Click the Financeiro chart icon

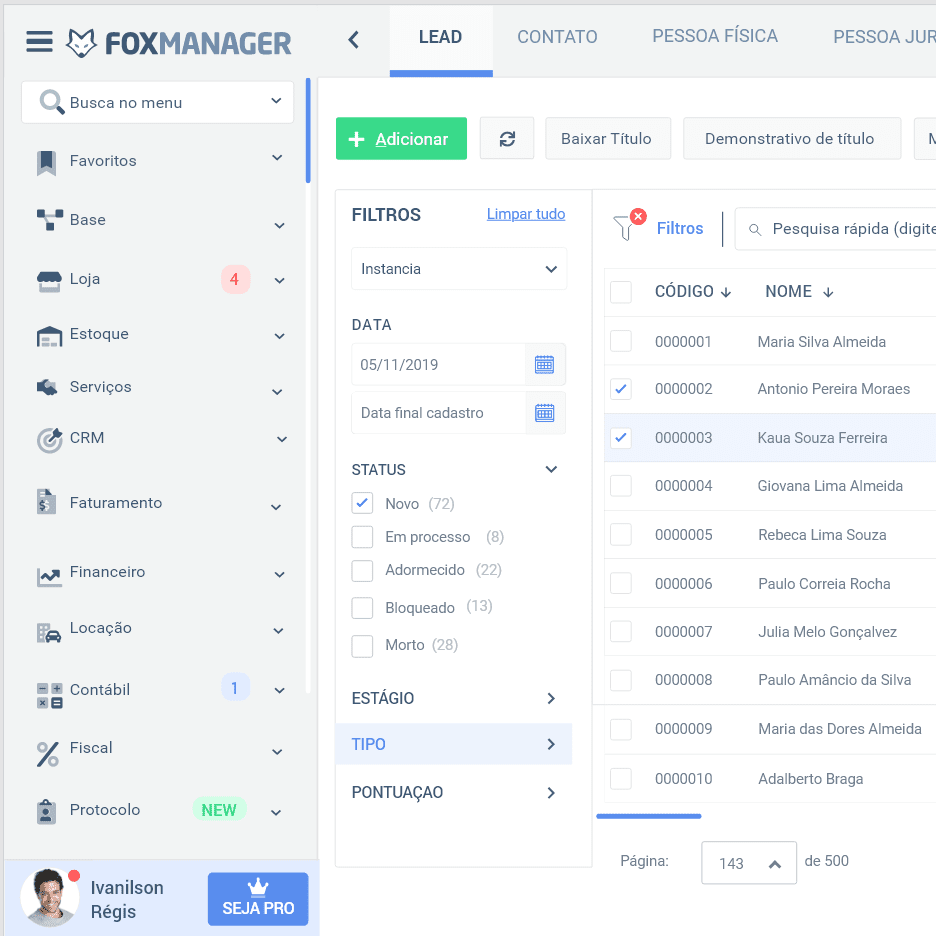[49, 577]
